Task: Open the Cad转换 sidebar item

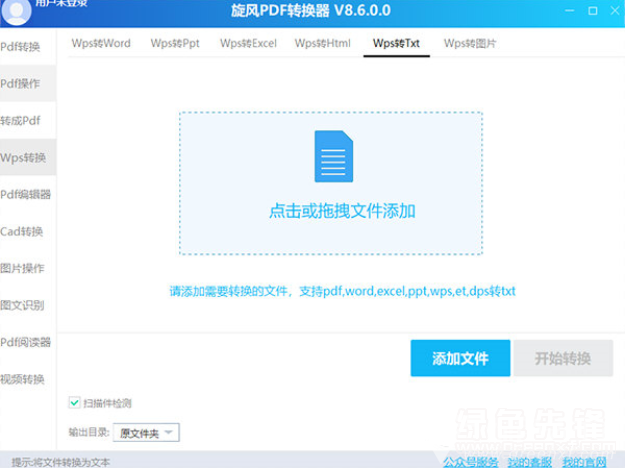Action: 28,231
